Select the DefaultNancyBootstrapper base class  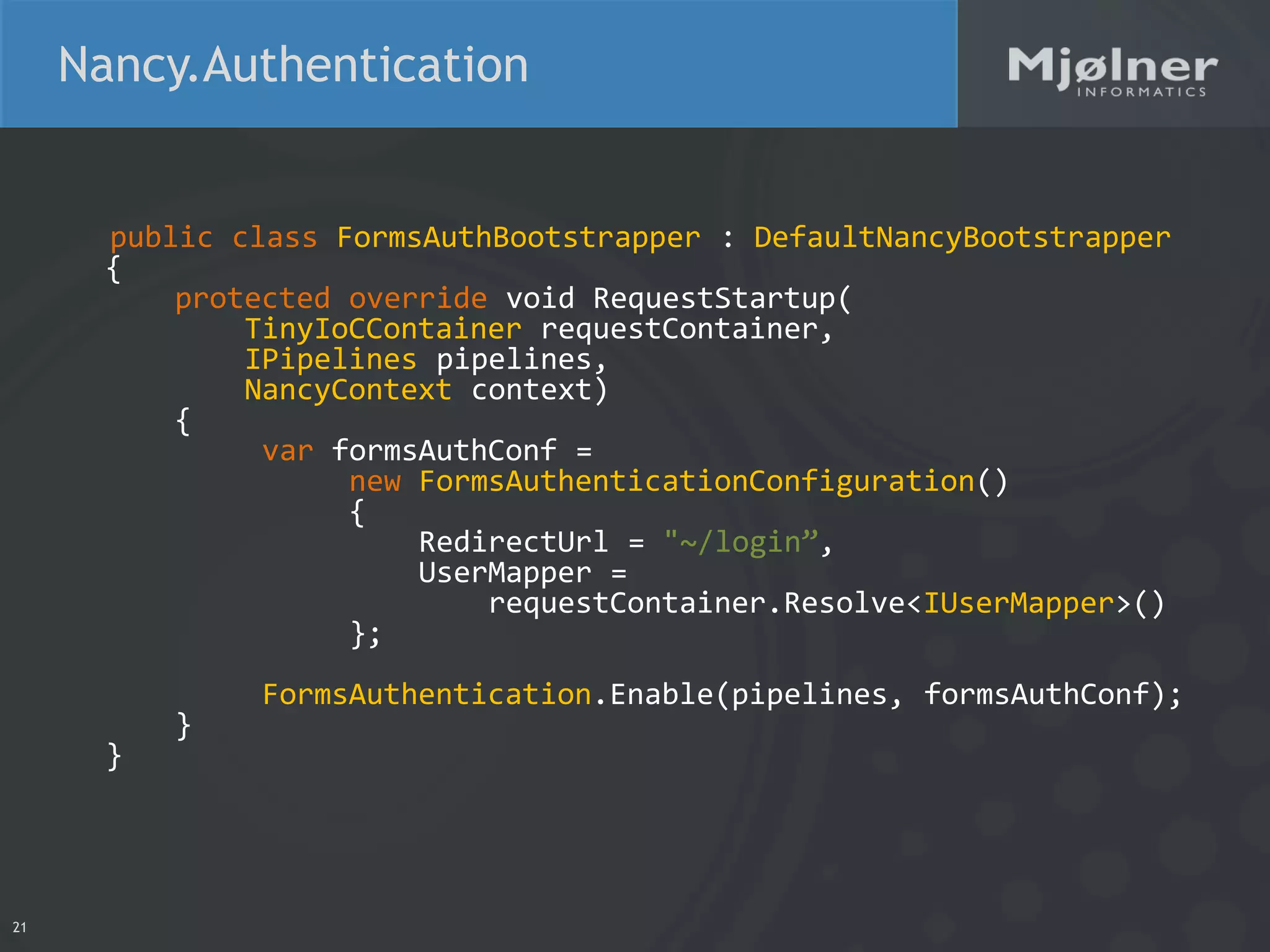tap(962, 238)
